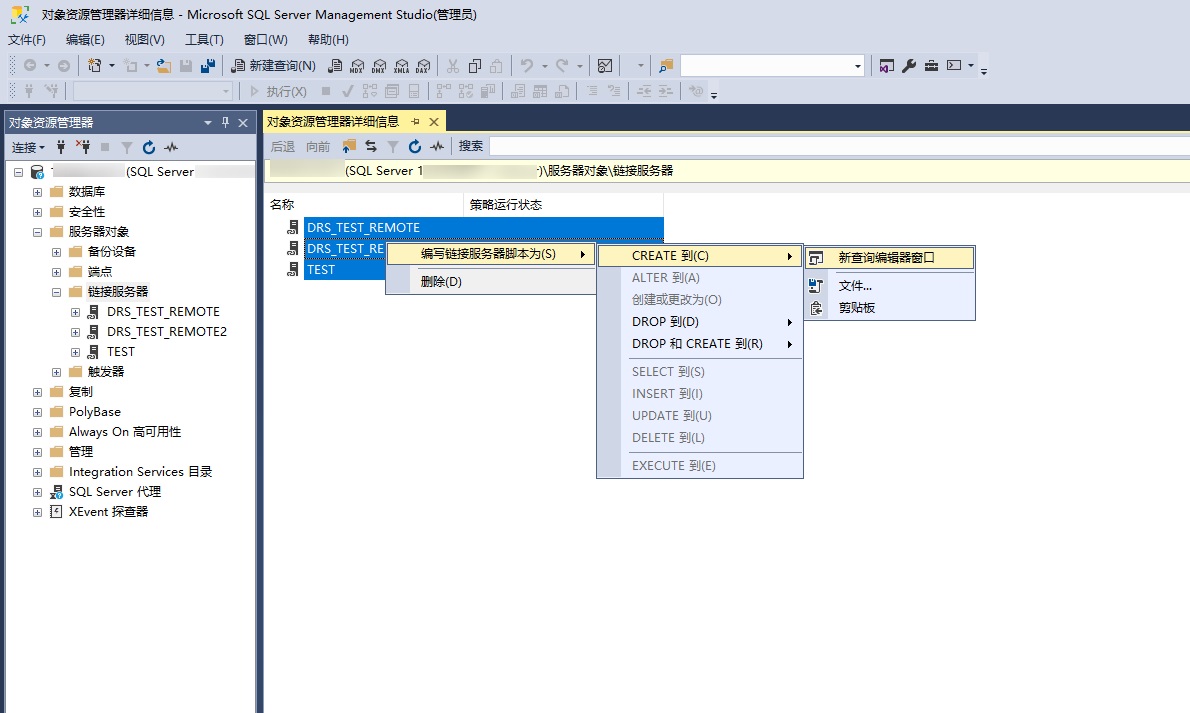Viewport: 1190px width, 713px height.
Task: Click the New Project icon
Action: click(x=95, y=66)
